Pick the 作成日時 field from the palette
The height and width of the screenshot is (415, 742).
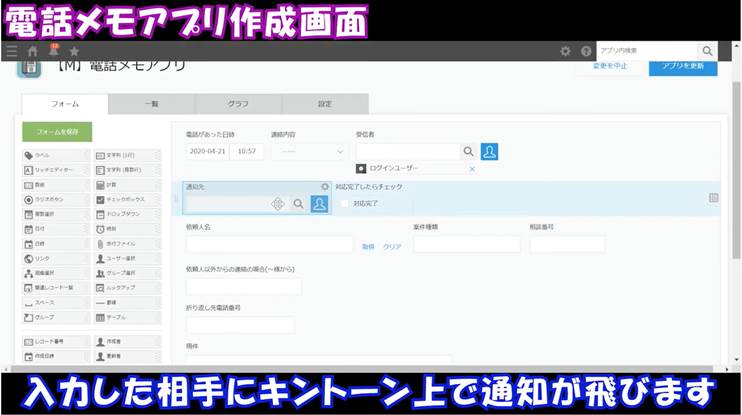(x=56, y=356)
